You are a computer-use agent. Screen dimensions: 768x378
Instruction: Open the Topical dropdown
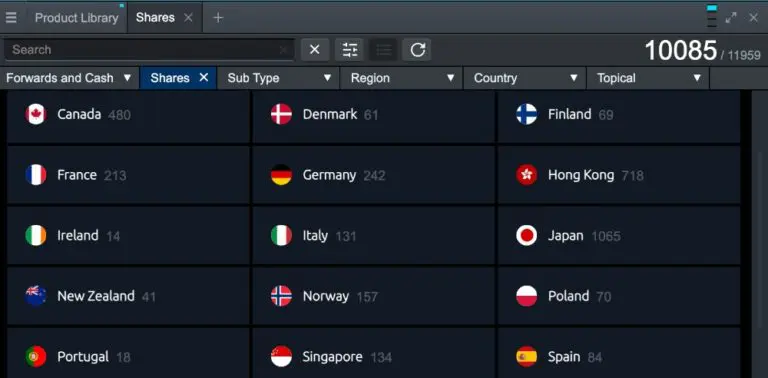pyautogui.click(x=648, y=78)
